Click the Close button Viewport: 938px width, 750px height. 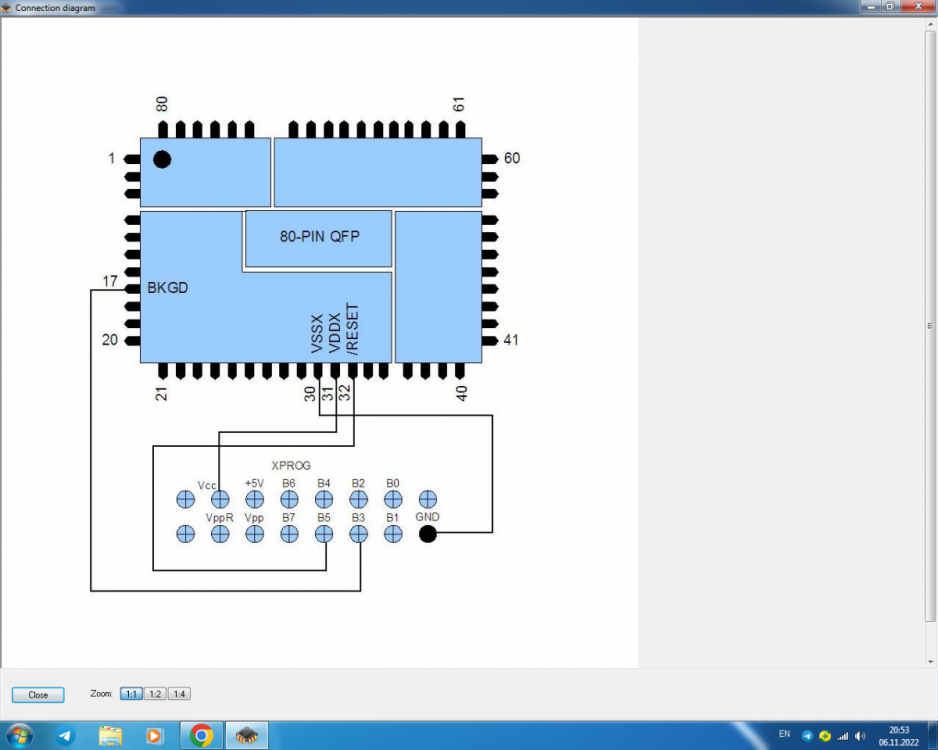(x=38, y=694)
